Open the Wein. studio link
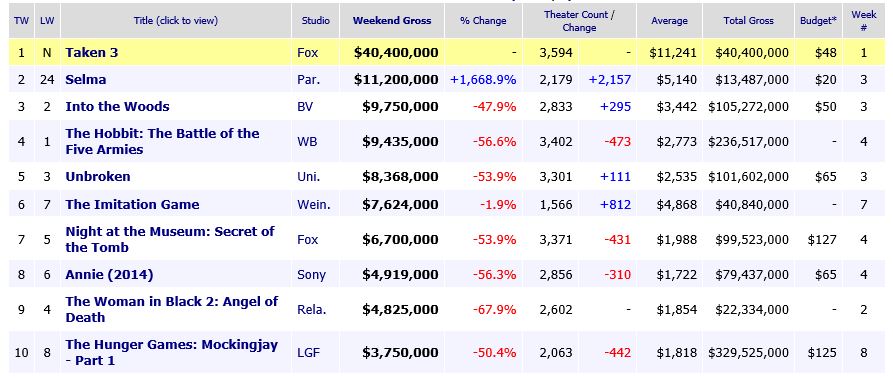893x378 pixels. click(314, 204)
